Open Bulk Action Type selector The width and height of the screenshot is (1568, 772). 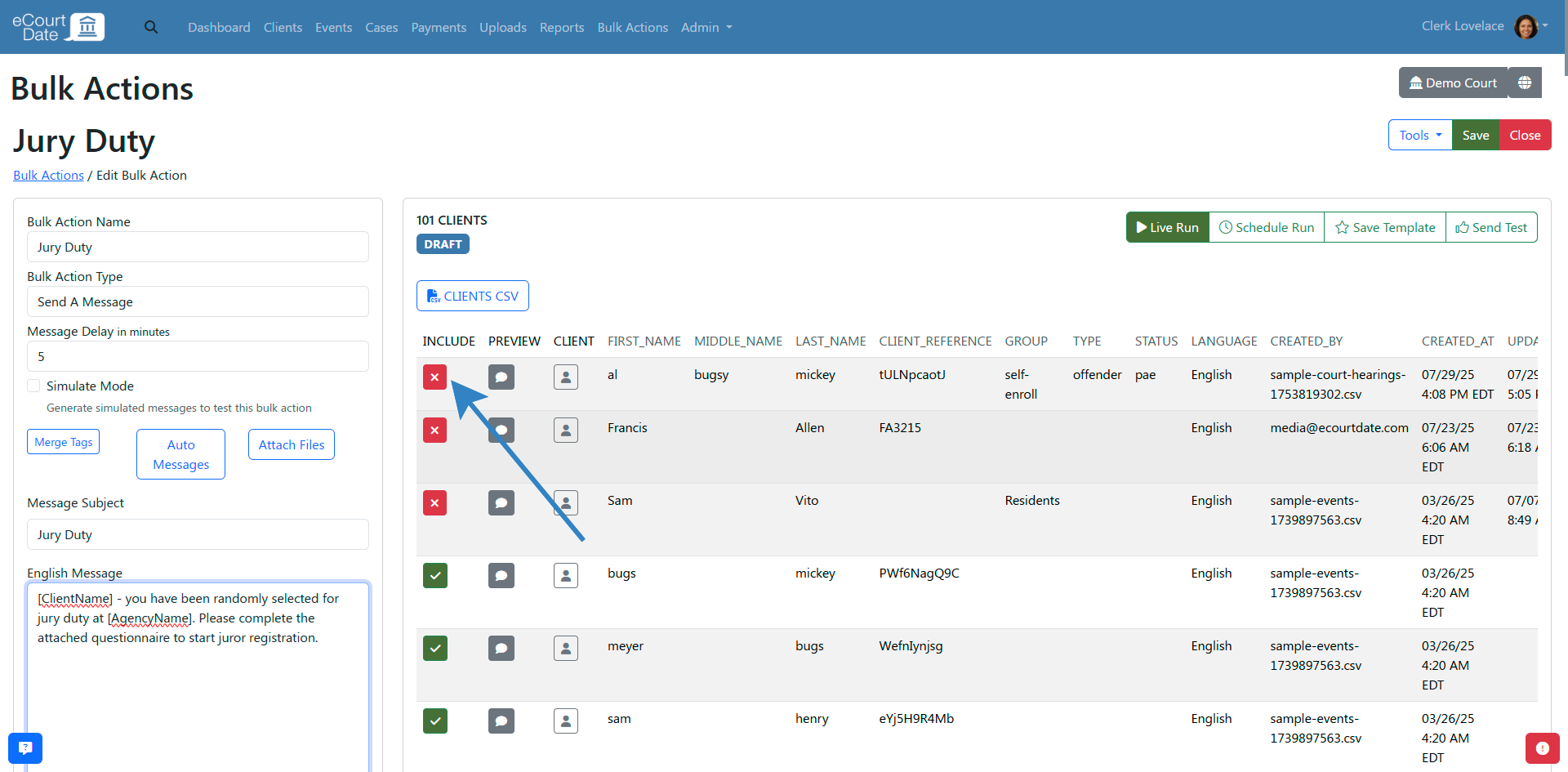click(x=198, y=301)
